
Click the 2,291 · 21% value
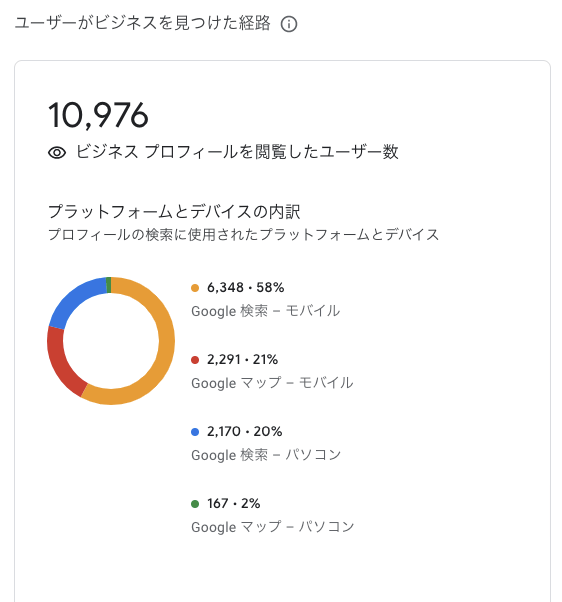click(x=243, y=359)
